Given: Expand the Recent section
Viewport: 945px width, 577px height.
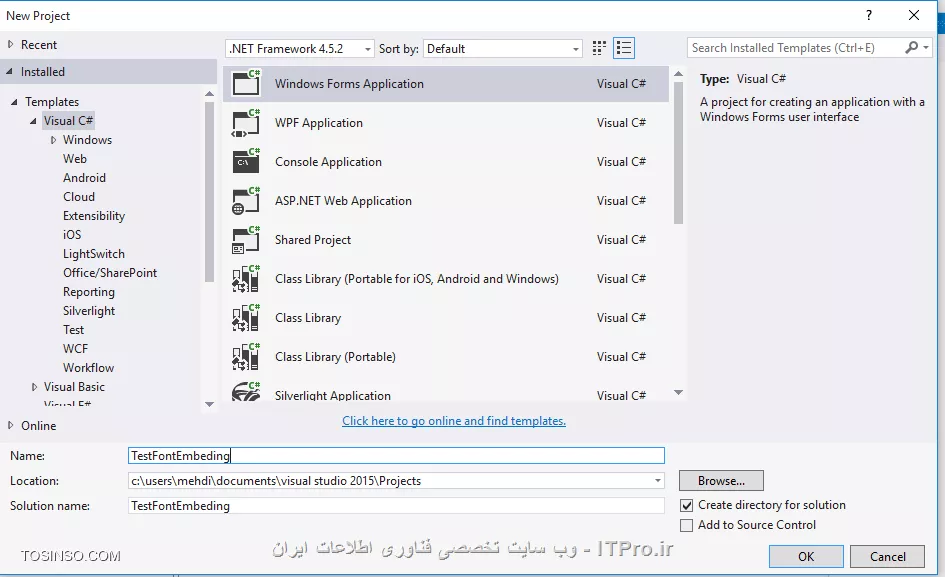Looking at the screenshot, I should tap(10, 44).
